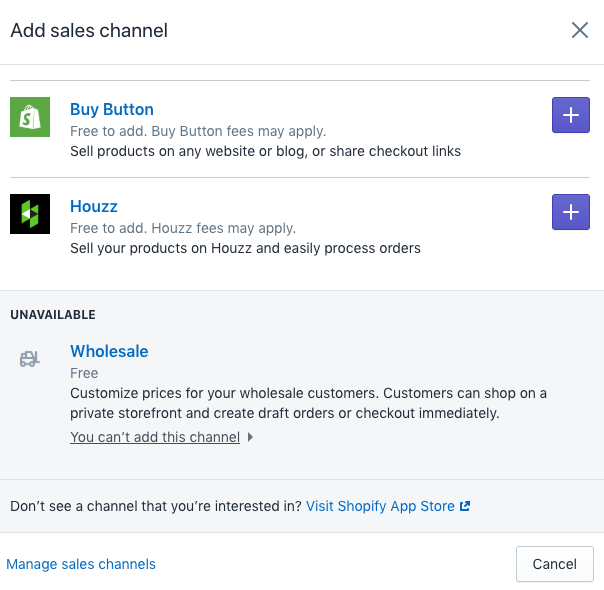Open the Buy Button title link

click(x=112, y=109)
